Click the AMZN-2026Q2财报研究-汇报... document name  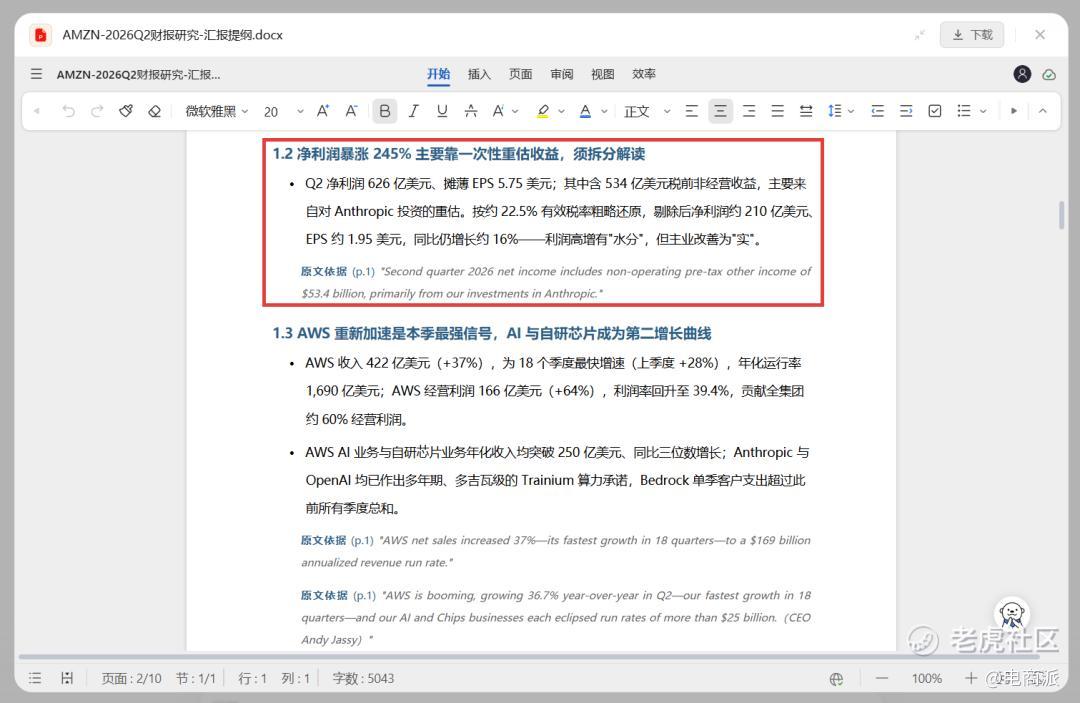click(138, 74)
